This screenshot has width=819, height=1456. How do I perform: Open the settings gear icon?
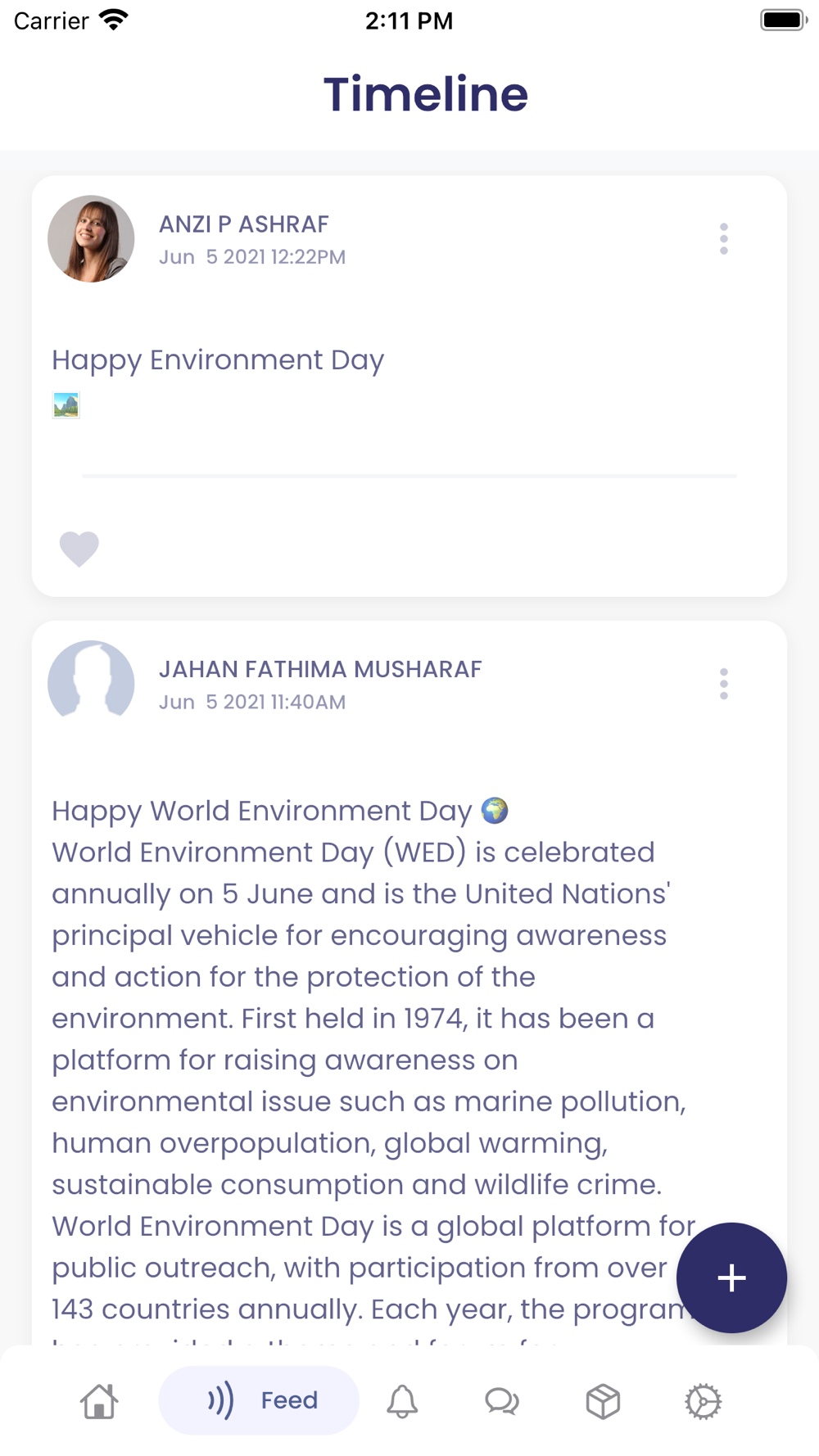point(703,1401)
